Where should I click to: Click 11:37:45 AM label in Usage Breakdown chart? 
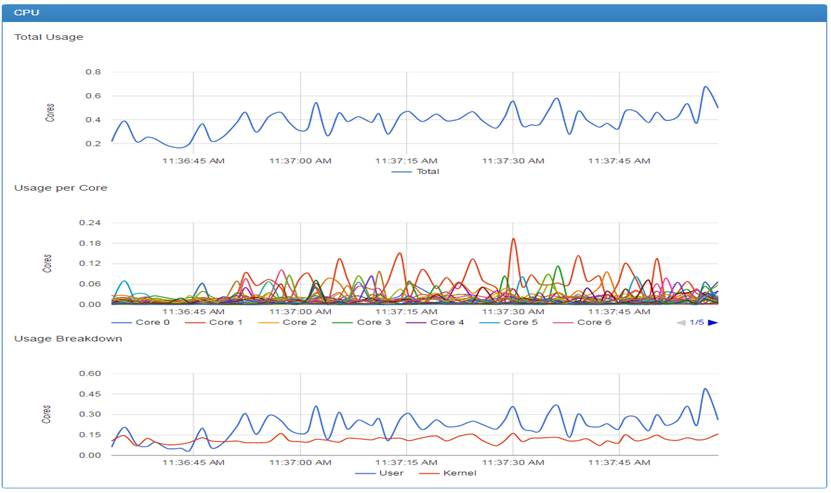[619, 462]
